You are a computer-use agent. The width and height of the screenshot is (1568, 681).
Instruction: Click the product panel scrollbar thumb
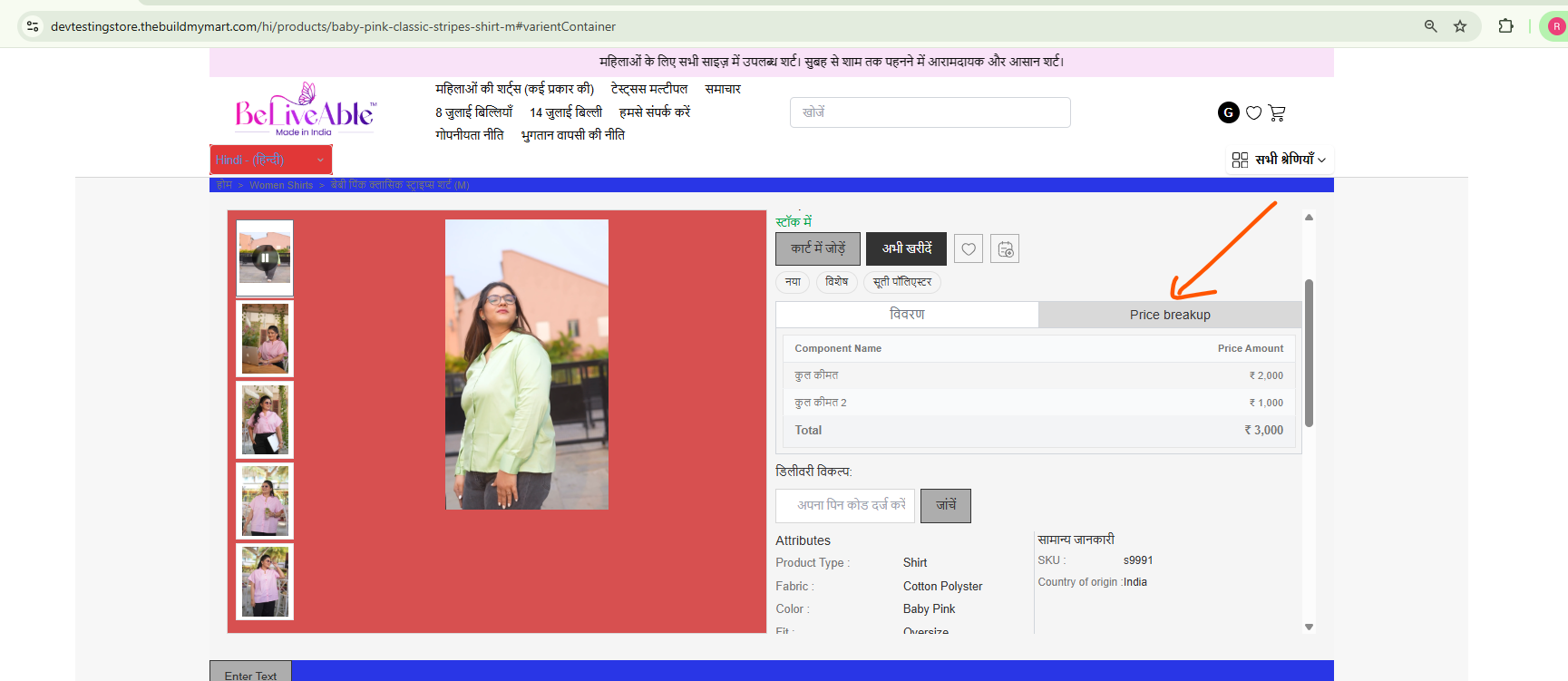[1309, 353]
